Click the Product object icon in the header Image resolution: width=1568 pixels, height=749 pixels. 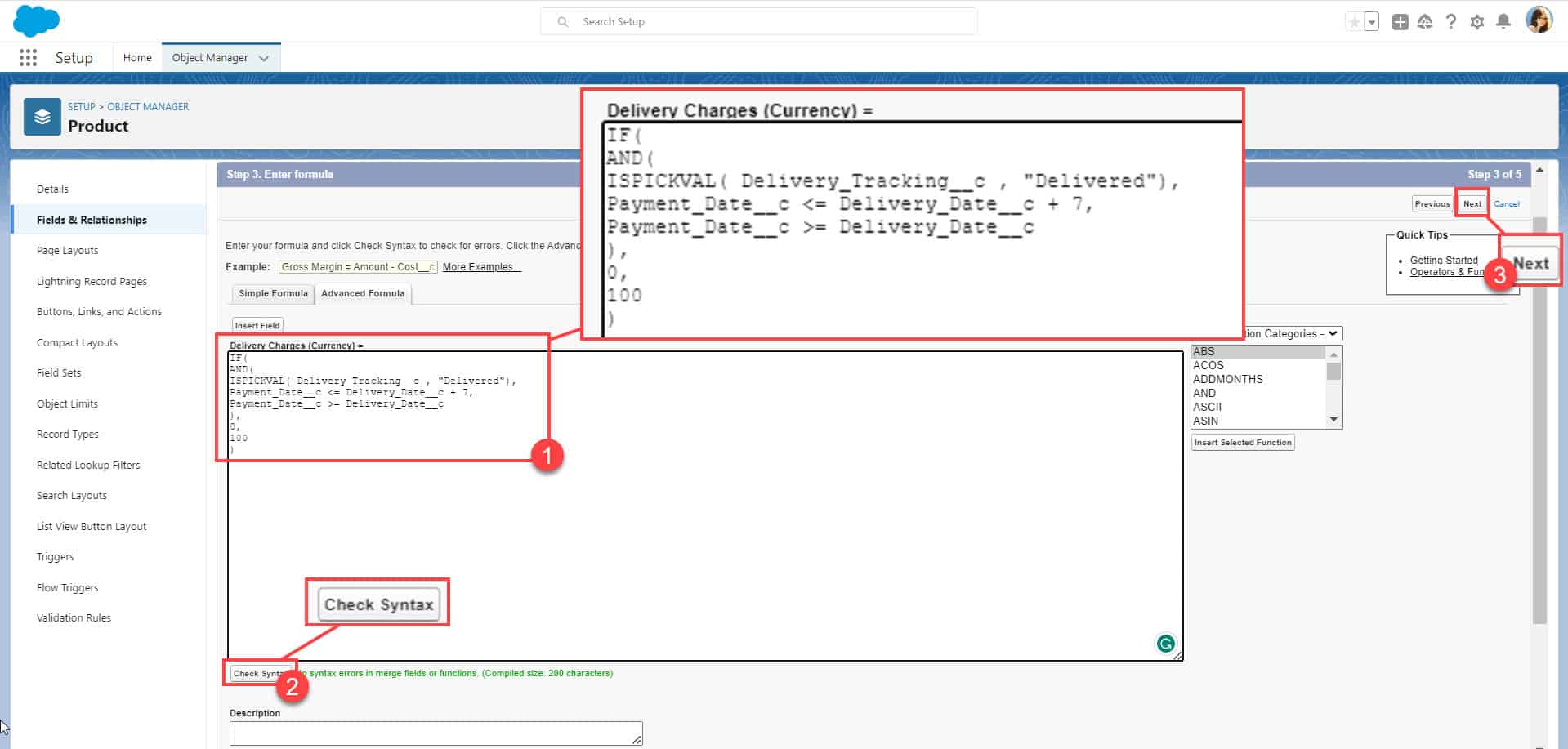pos(42,116)
